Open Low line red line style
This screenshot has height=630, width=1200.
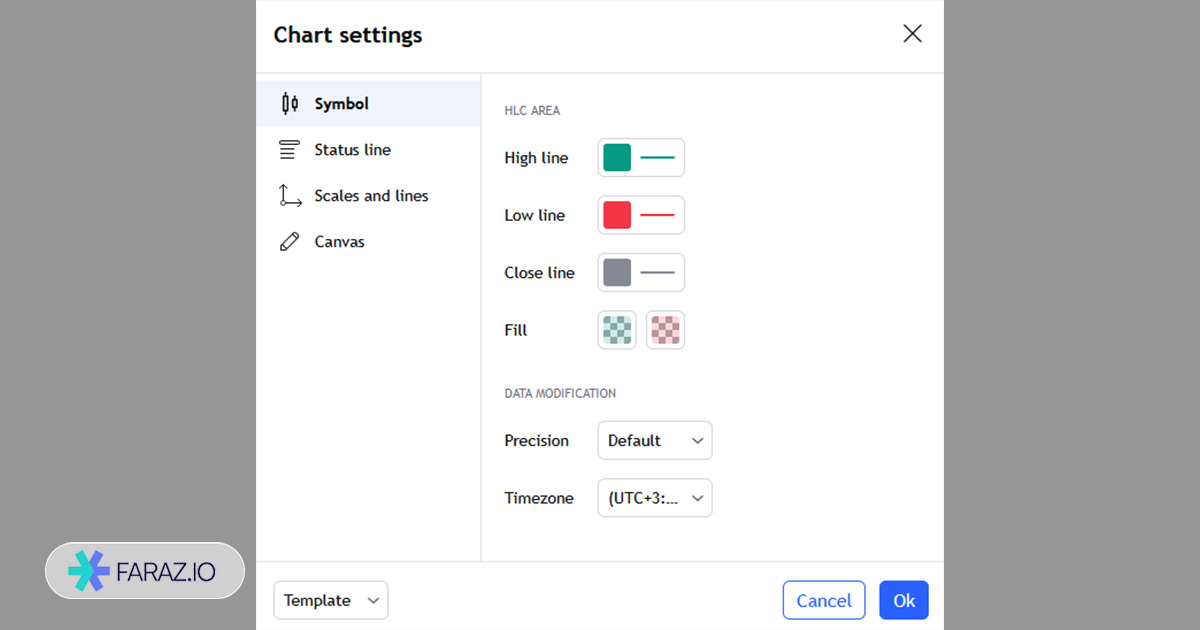657,215
